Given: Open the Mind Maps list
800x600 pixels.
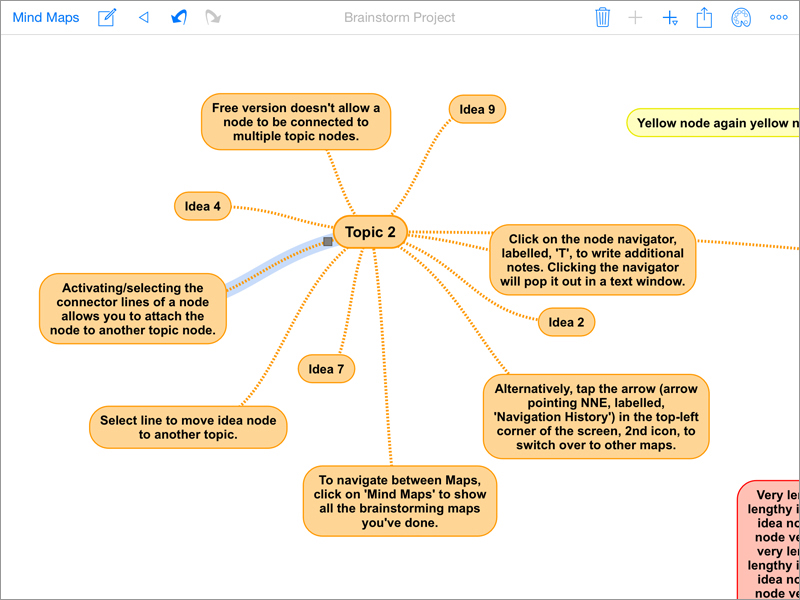Looking at the screenshot, I should click(x=46, y=17).
